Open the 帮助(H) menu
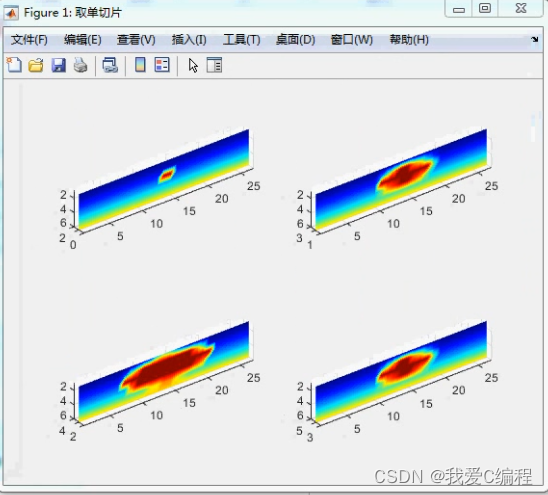 pos(409,40)
